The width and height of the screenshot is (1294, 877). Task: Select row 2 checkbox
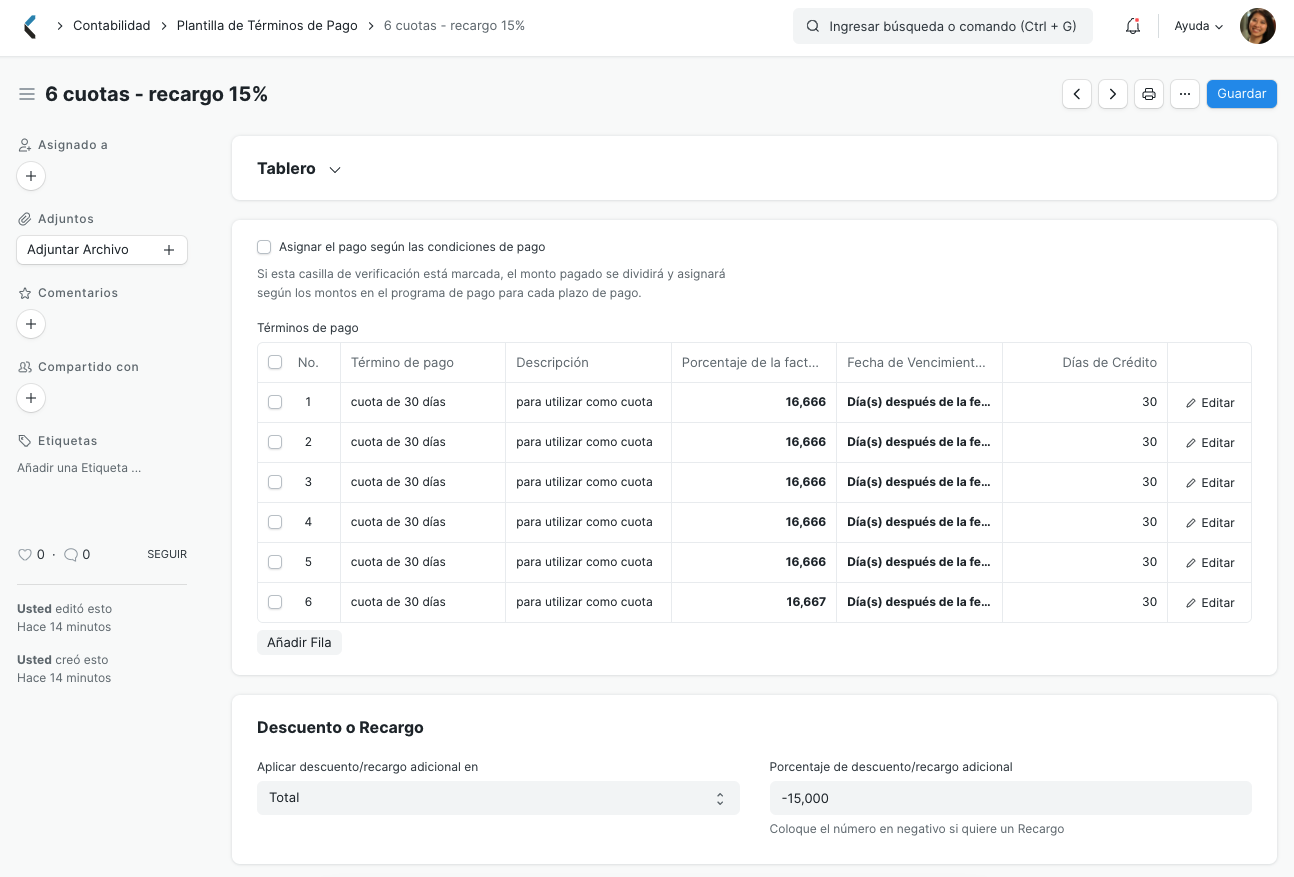[275, 442]
